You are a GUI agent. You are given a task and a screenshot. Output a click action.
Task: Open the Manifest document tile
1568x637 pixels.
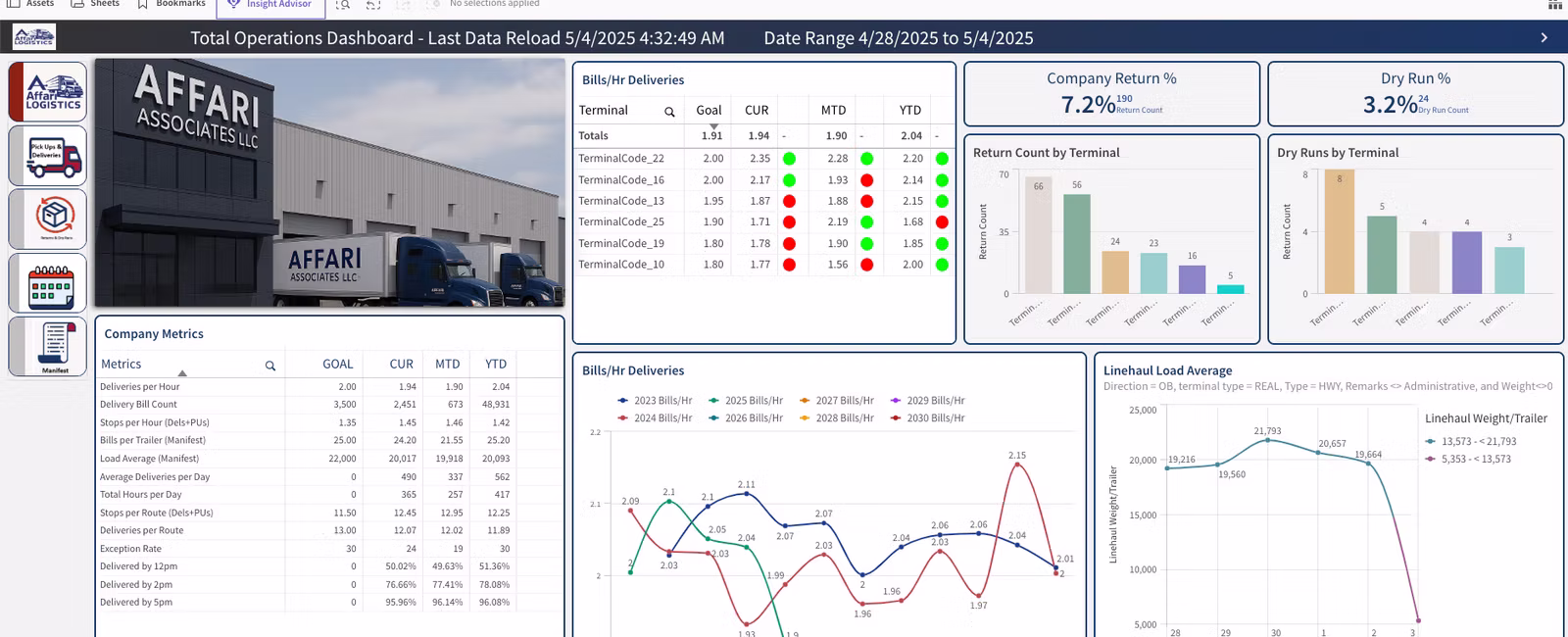pos(48,346)
